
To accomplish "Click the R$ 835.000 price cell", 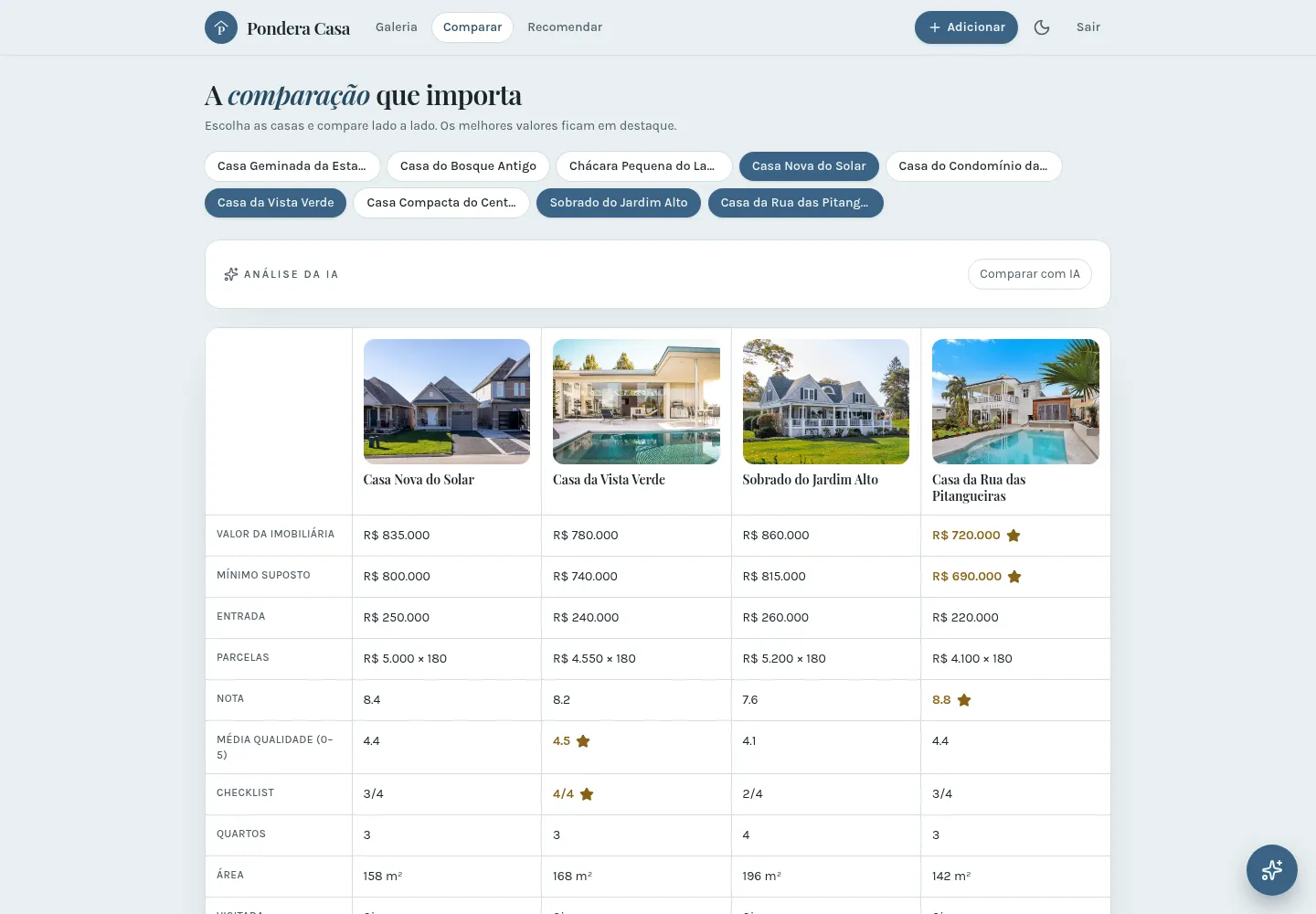I will coord(447,536).
